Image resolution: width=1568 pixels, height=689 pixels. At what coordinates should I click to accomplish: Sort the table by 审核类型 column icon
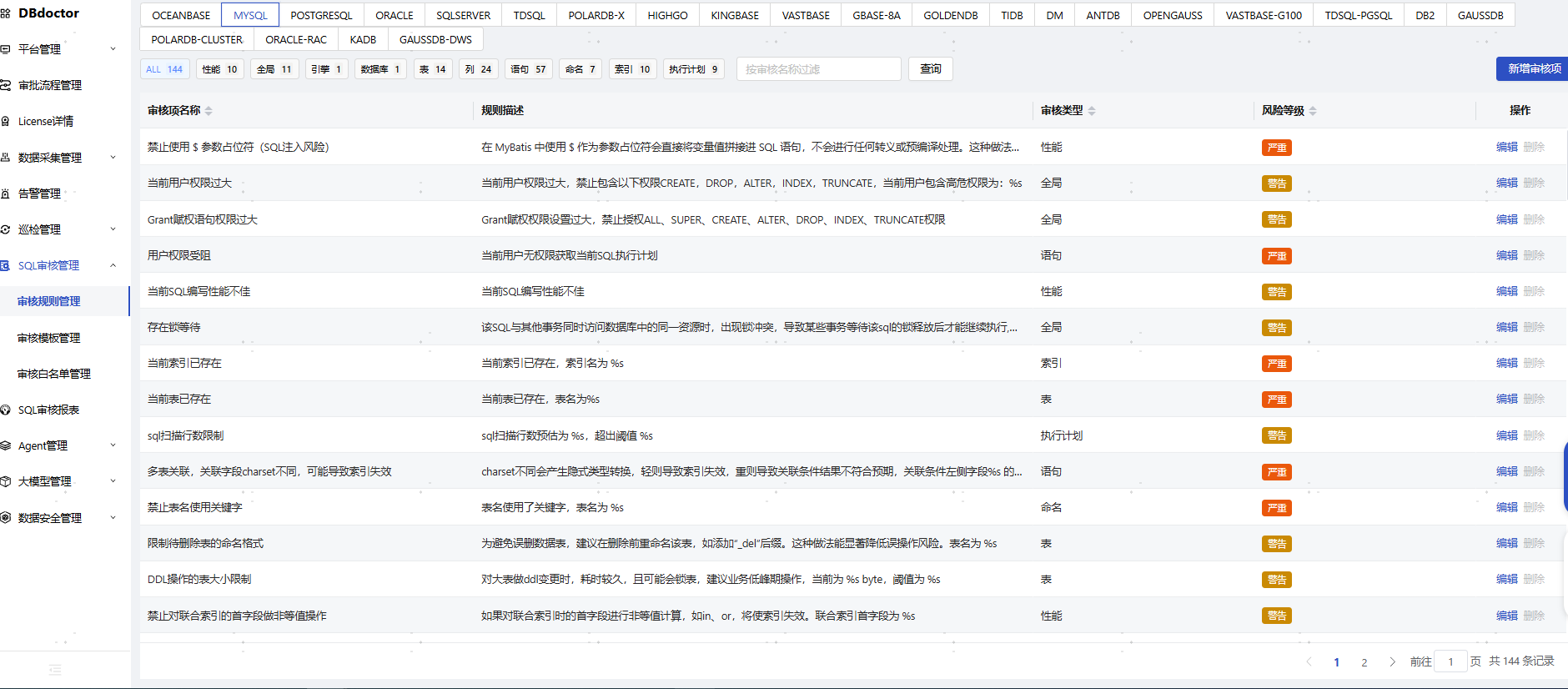pos(1092,111)
